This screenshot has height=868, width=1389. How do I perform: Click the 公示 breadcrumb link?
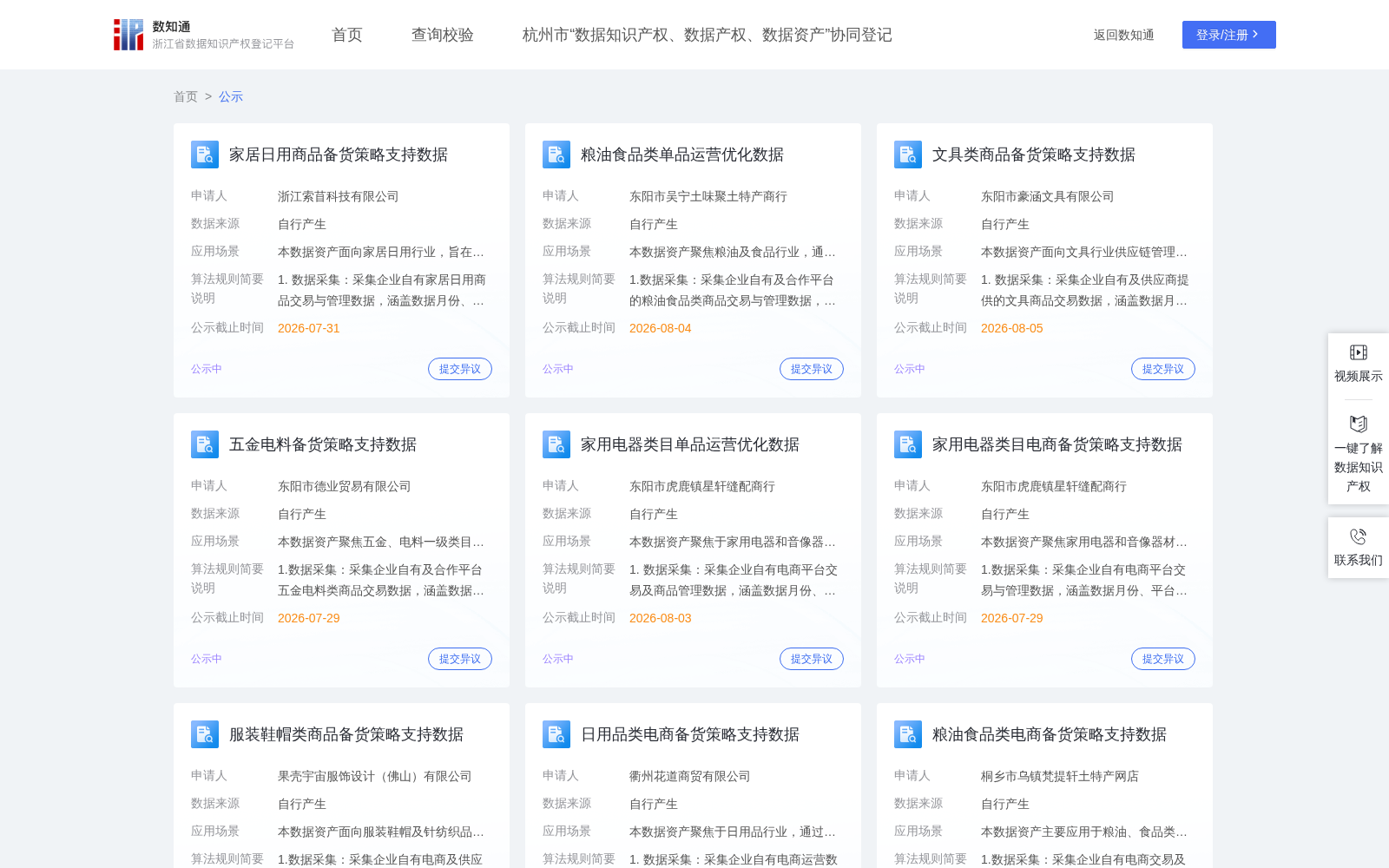(231, 96)
